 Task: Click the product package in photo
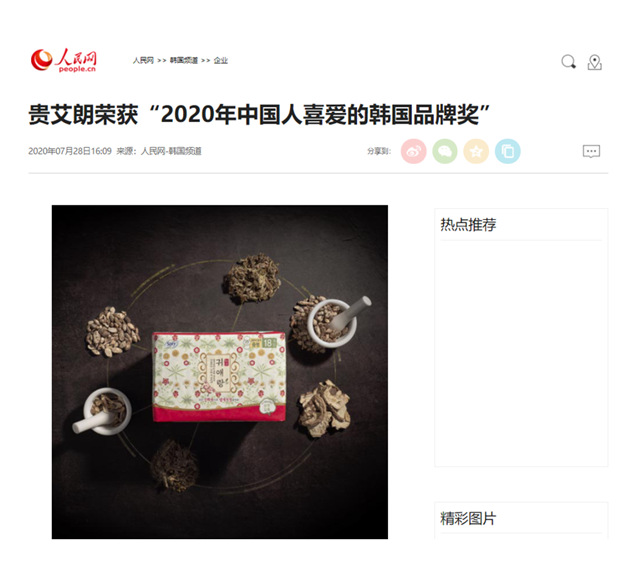coord(219,376)
